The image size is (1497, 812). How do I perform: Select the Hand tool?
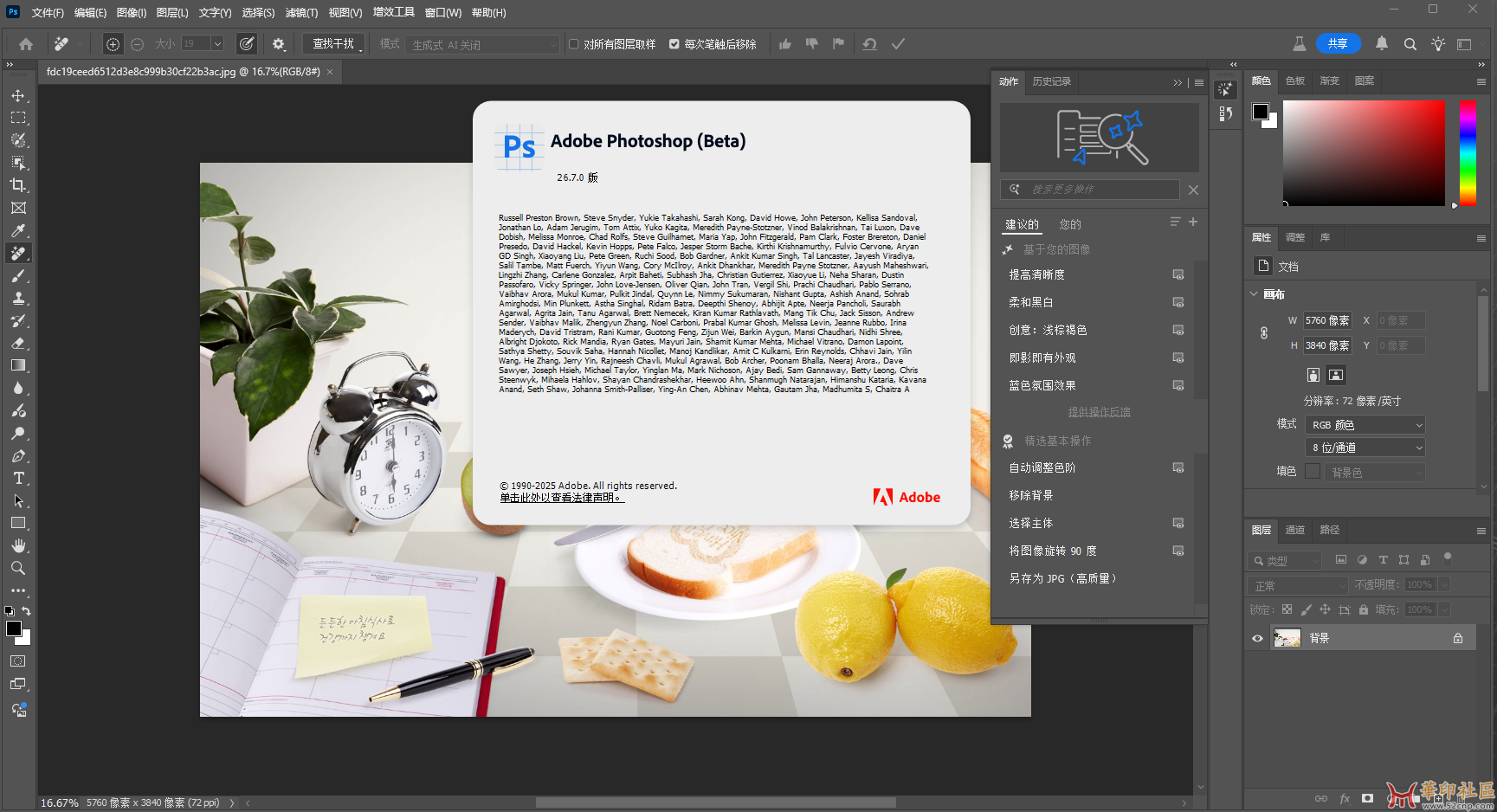click(x=18, y=545)
